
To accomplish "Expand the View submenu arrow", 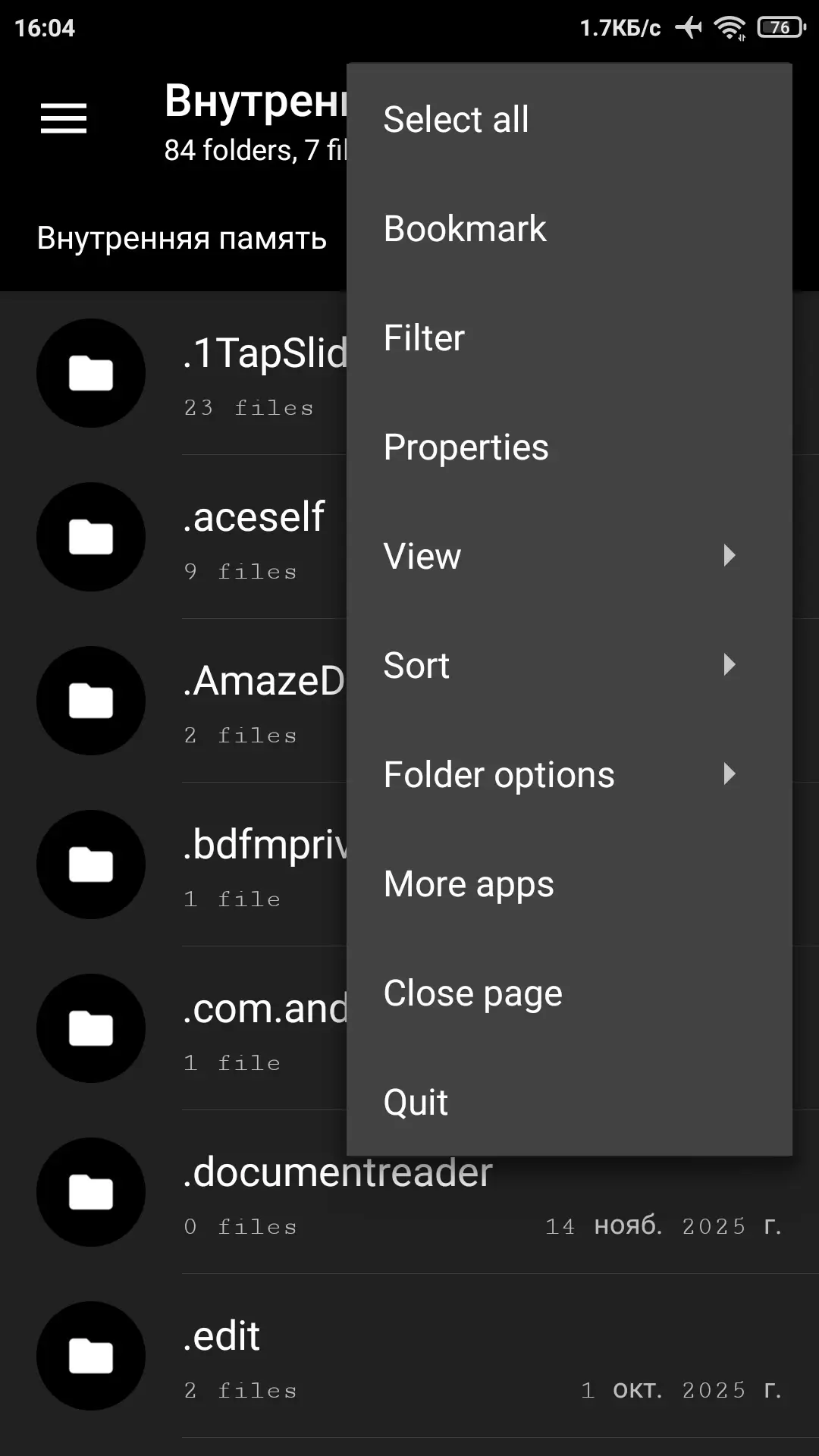I will (x=729, y=556).
